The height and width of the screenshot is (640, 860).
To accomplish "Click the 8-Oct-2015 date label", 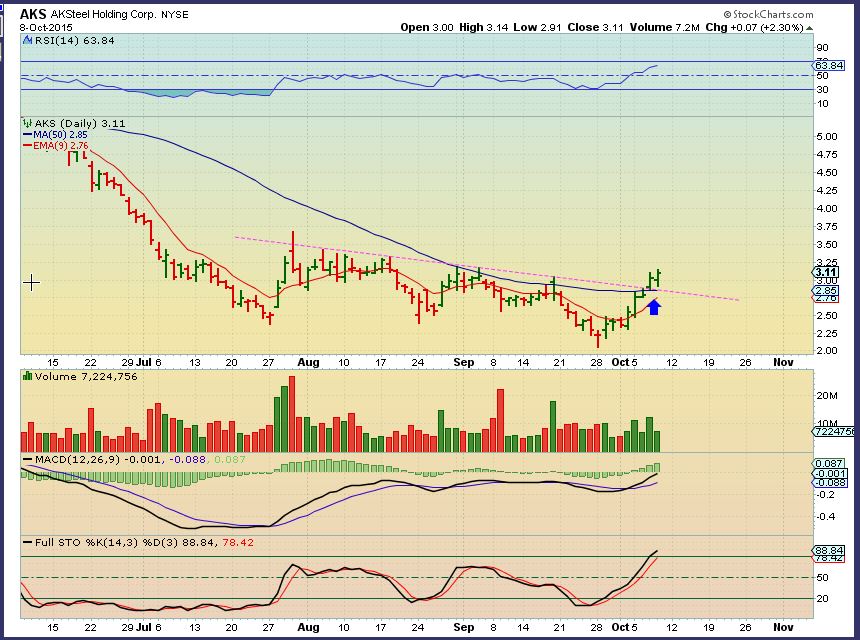I will (46, 27).
